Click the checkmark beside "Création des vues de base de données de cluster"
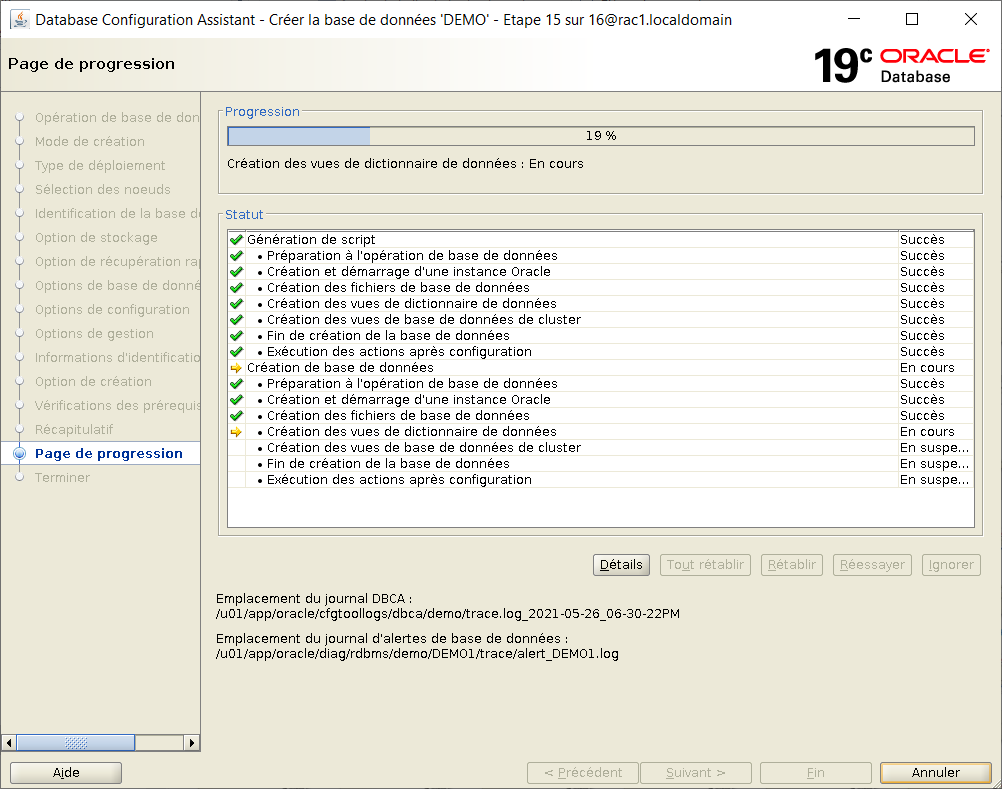 click(x=236, y=319)
